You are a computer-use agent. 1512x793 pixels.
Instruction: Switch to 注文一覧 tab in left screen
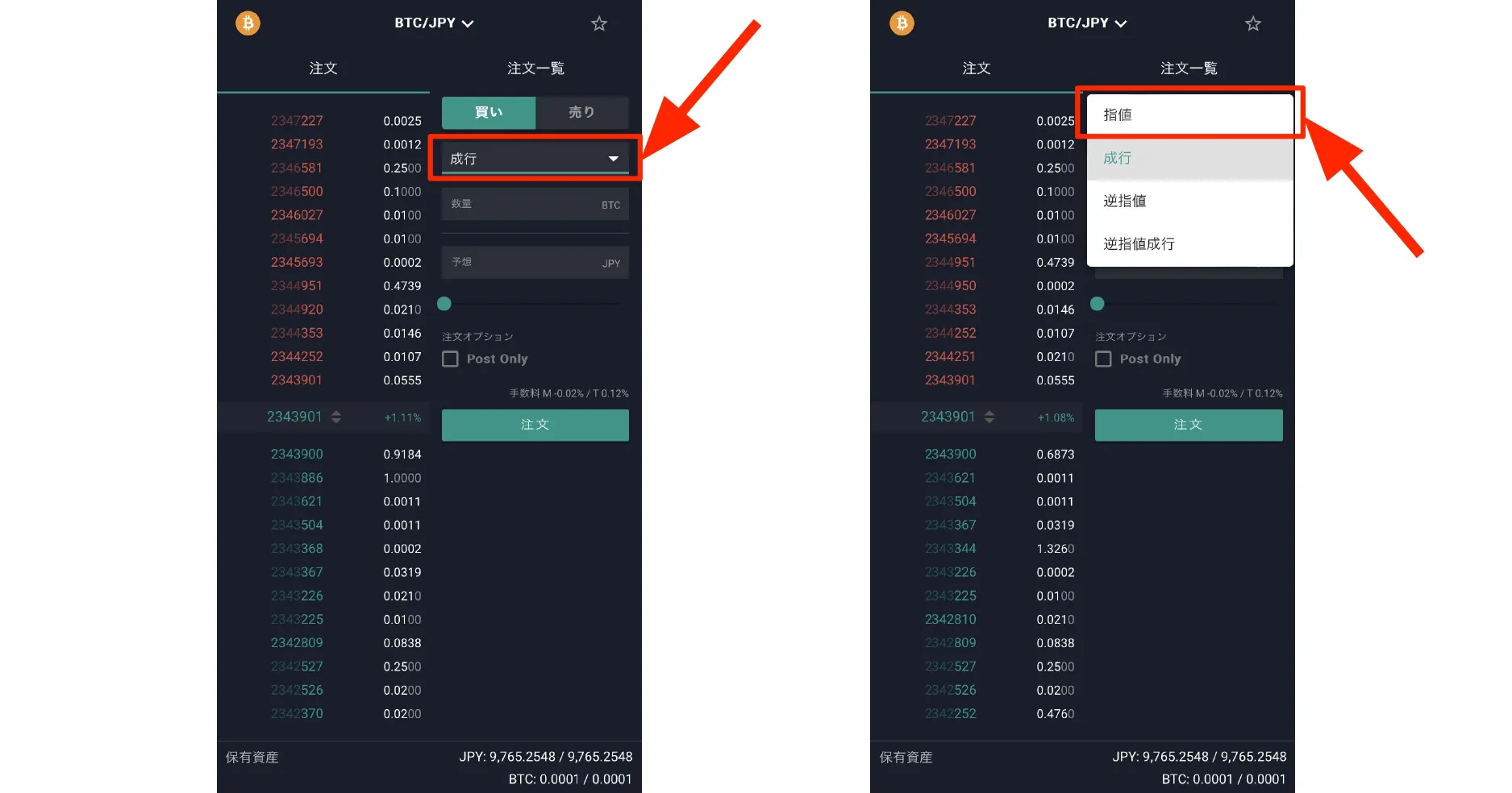tap(535, 69)
